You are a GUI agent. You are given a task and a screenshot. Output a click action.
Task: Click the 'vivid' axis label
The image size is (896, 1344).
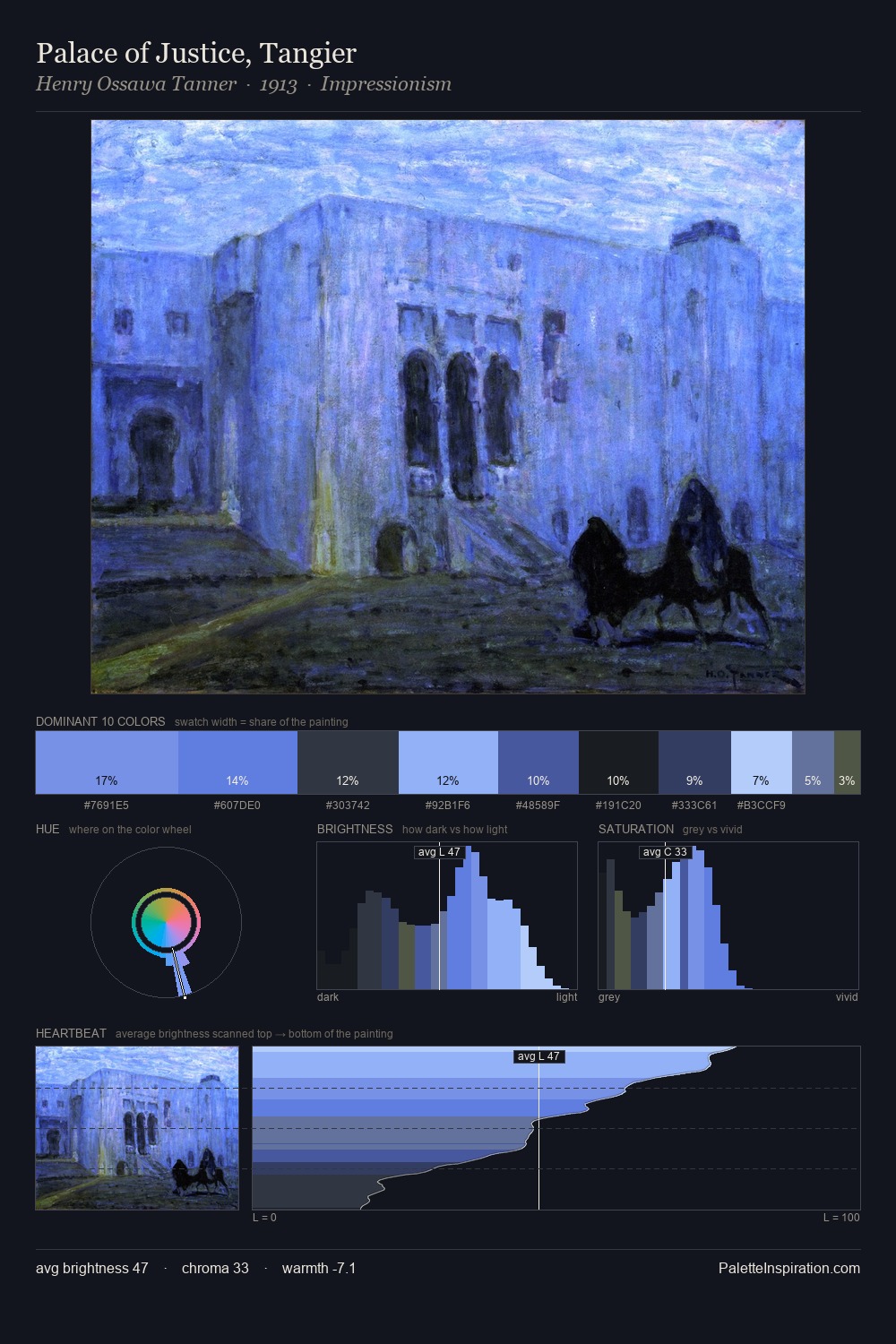coord(847,997)
